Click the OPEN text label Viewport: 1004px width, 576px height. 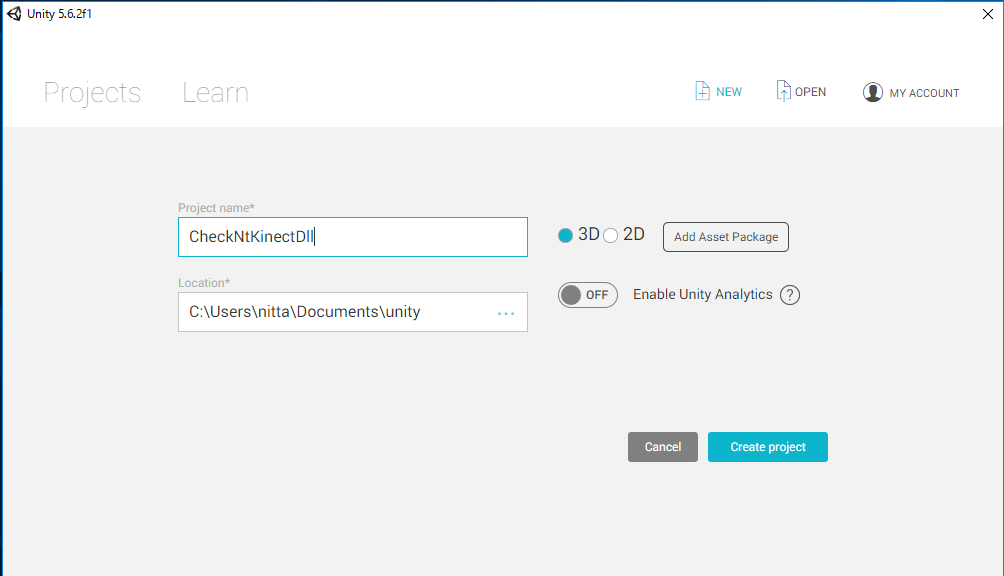810,92
